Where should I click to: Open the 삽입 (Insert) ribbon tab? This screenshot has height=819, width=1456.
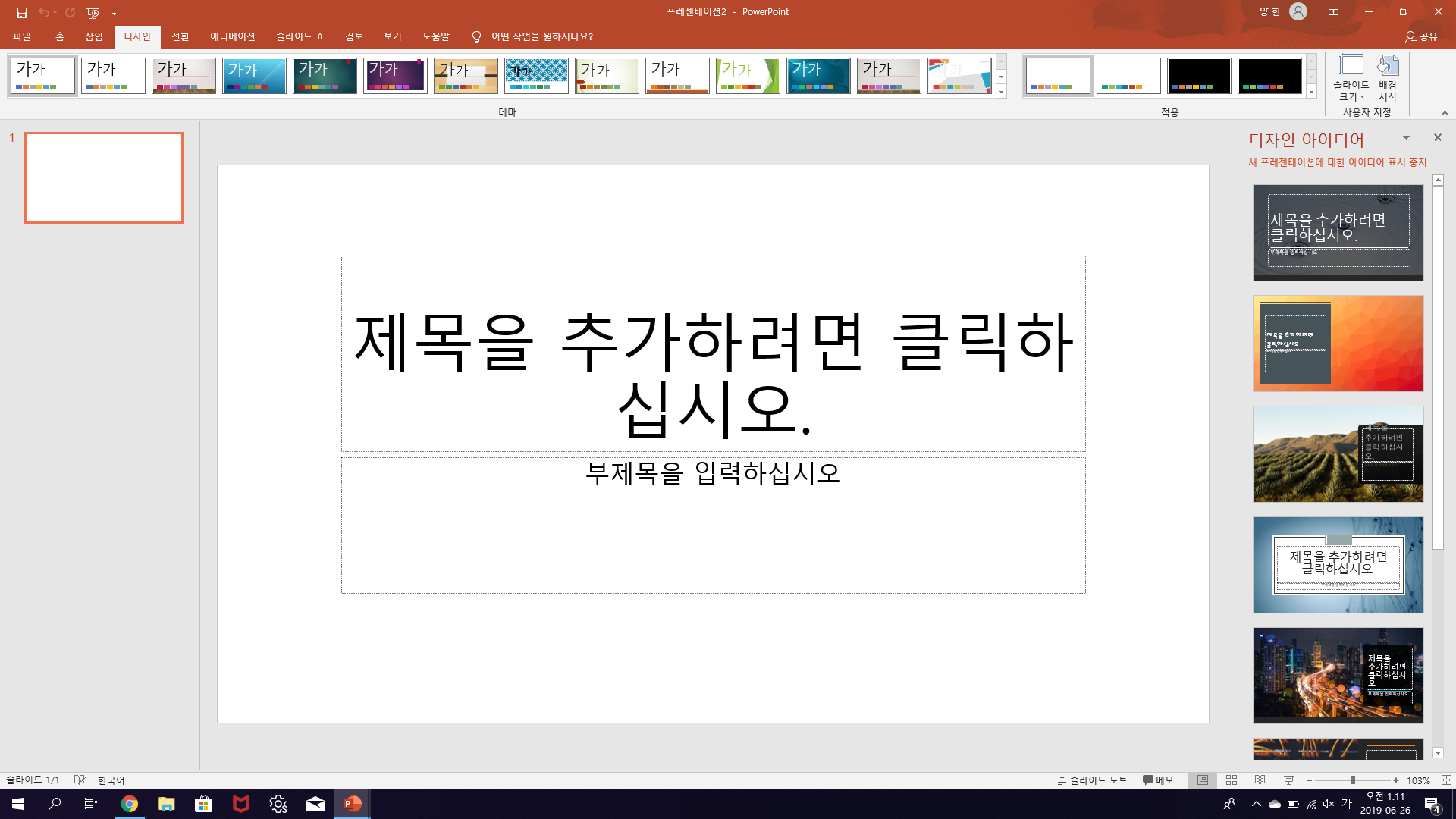click(x=94, y=36)
